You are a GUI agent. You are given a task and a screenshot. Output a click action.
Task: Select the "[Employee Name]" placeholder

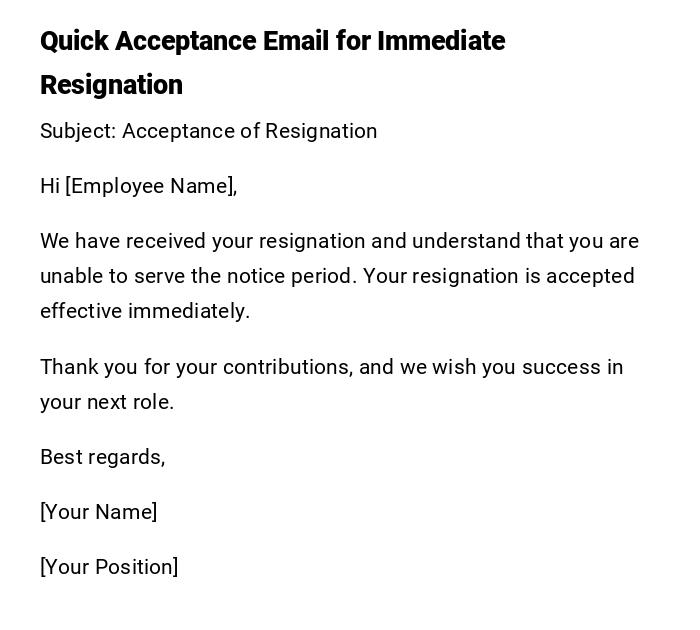point(151,186)
